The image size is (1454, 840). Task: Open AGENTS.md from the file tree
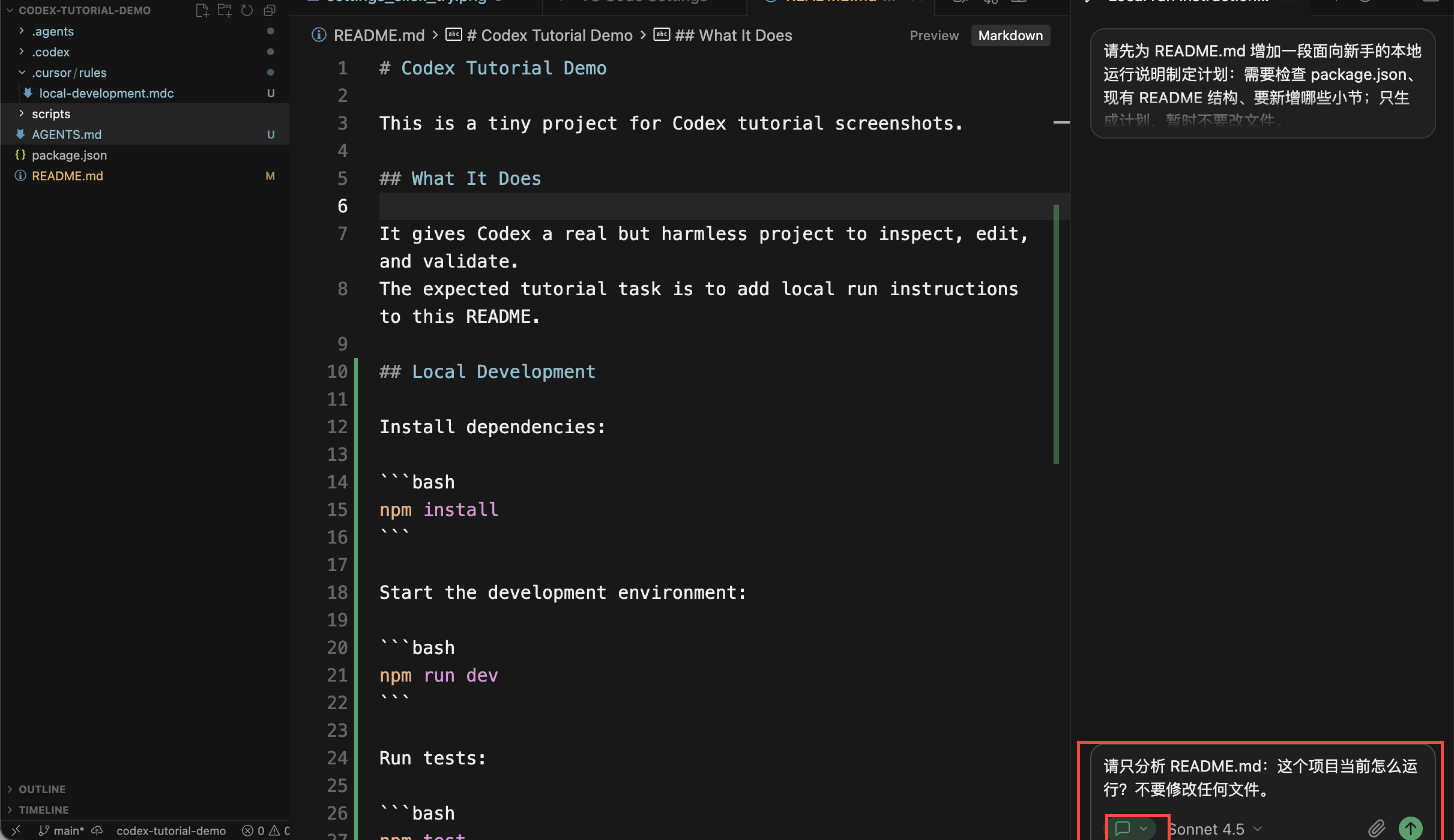[x=67, y=134]
